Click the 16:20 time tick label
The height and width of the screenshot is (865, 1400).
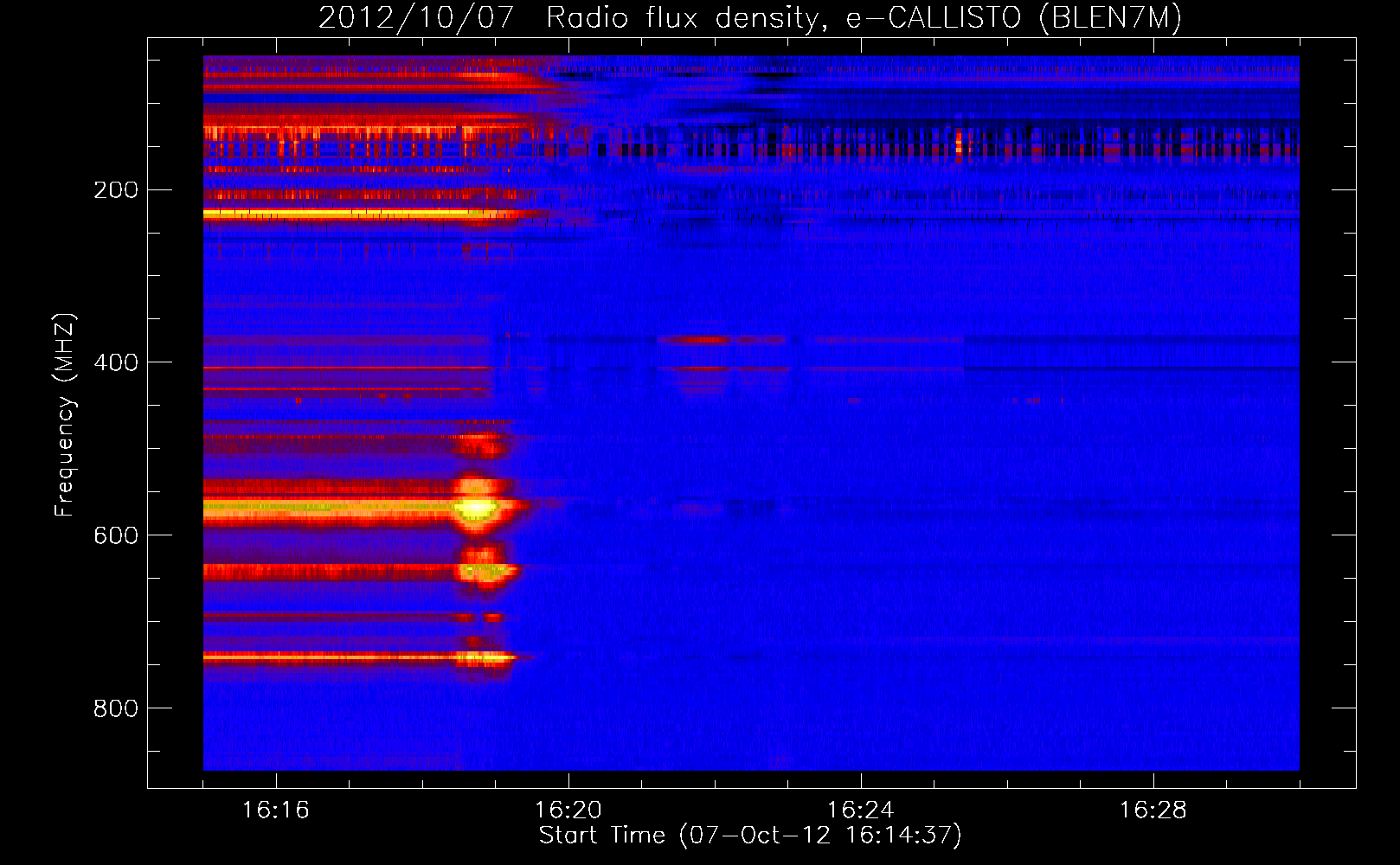pyautogui.click(x=568, y=810)
